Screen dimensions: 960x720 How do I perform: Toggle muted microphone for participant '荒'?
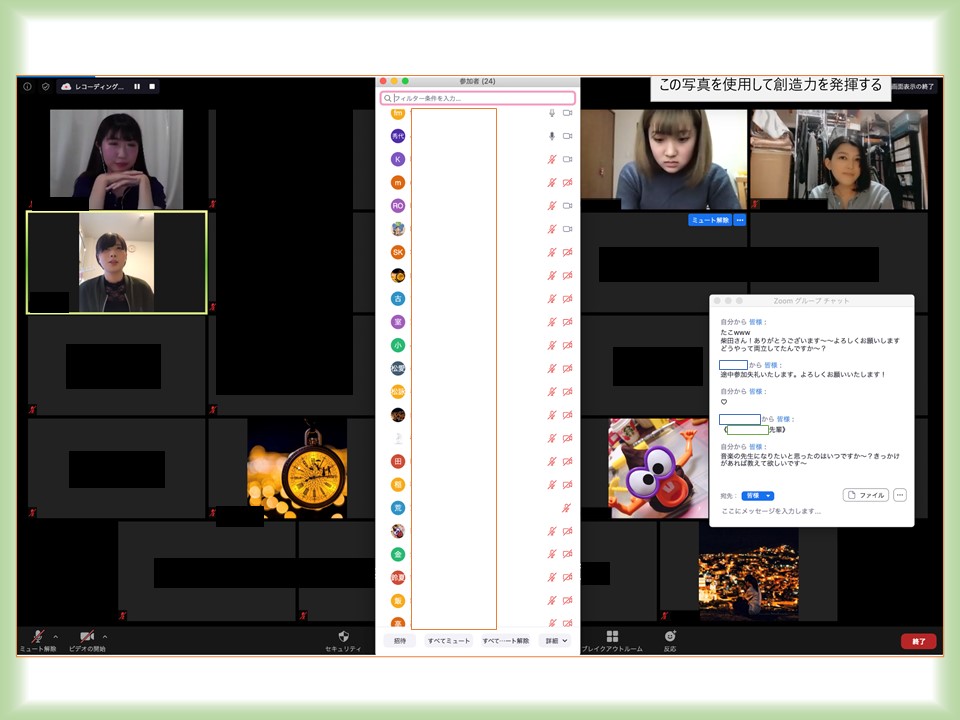[567, 508]
